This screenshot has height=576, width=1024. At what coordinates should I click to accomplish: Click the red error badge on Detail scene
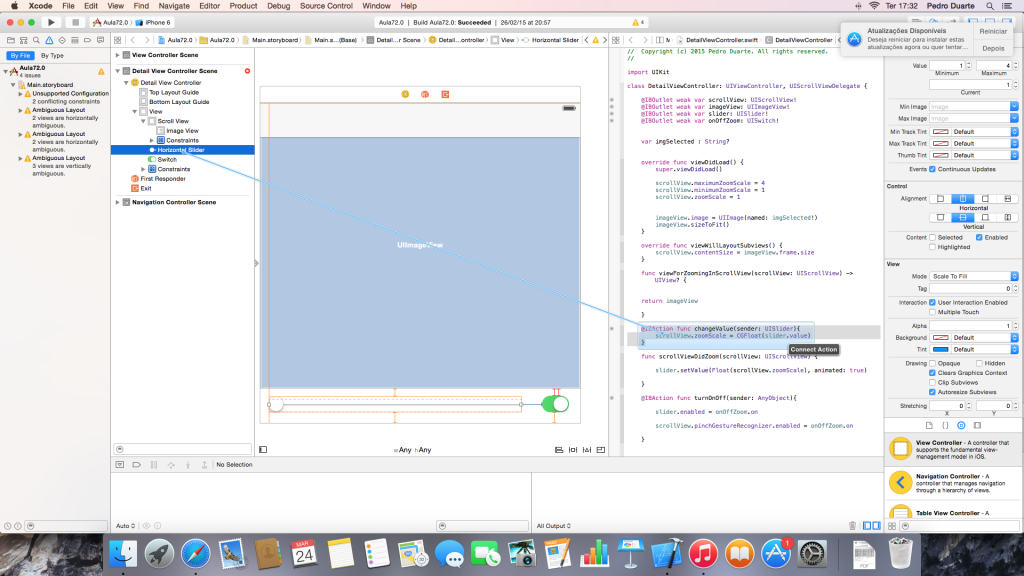(x=247, y=71)
